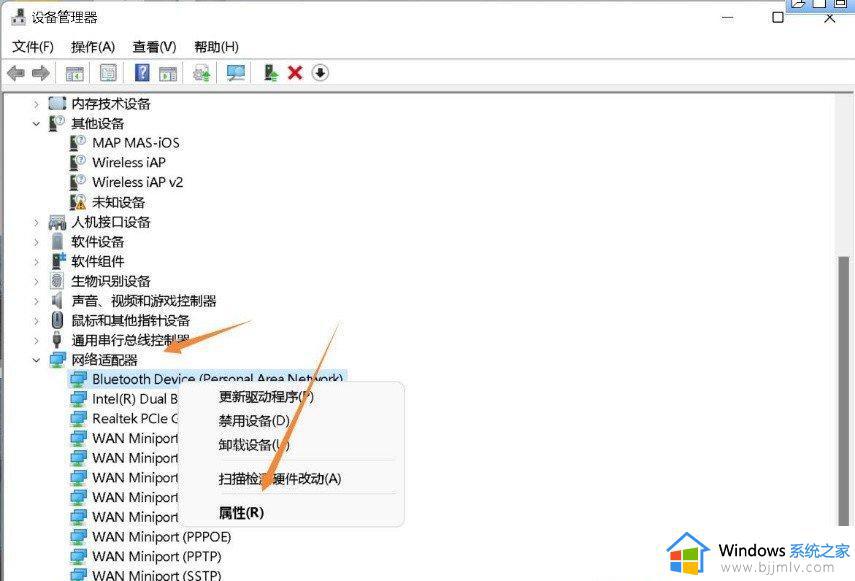Click the scan hardware monitor icon
855x581 pixels.
click(x=236, y=73)
